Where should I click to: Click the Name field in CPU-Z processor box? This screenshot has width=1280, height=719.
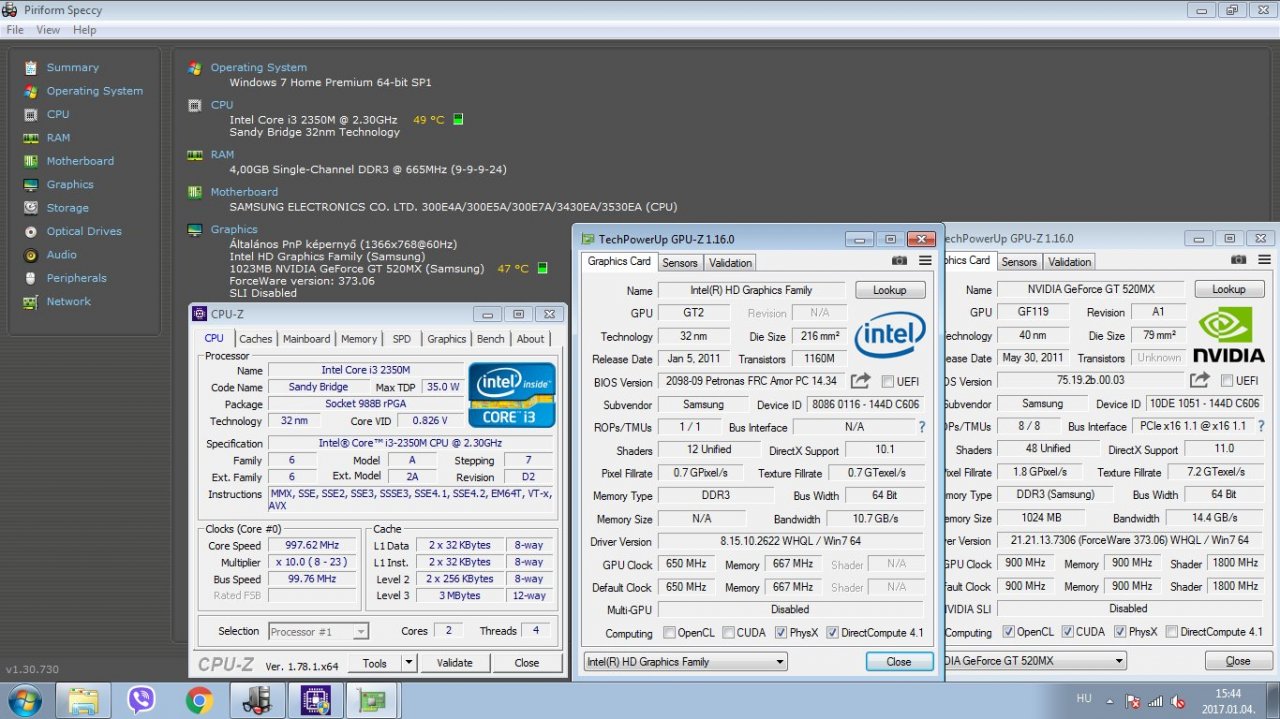365,370
